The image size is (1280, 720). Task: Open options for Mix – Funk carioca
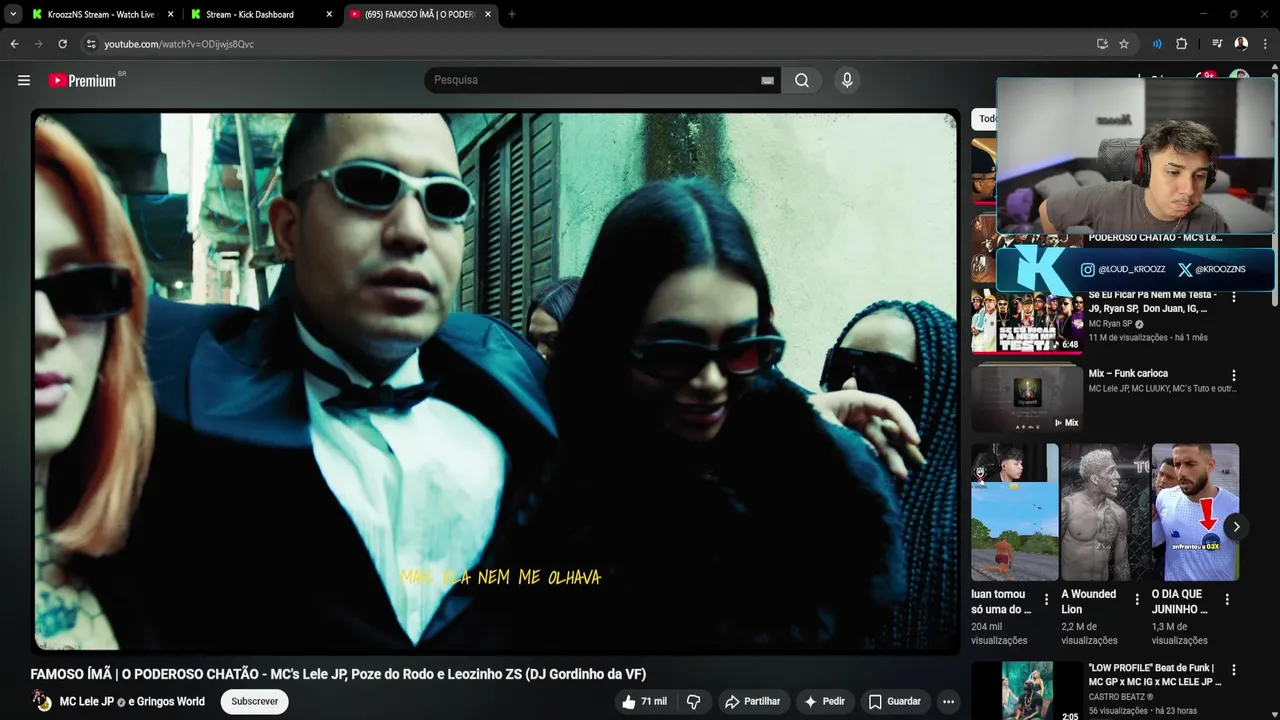point(1233,376)
